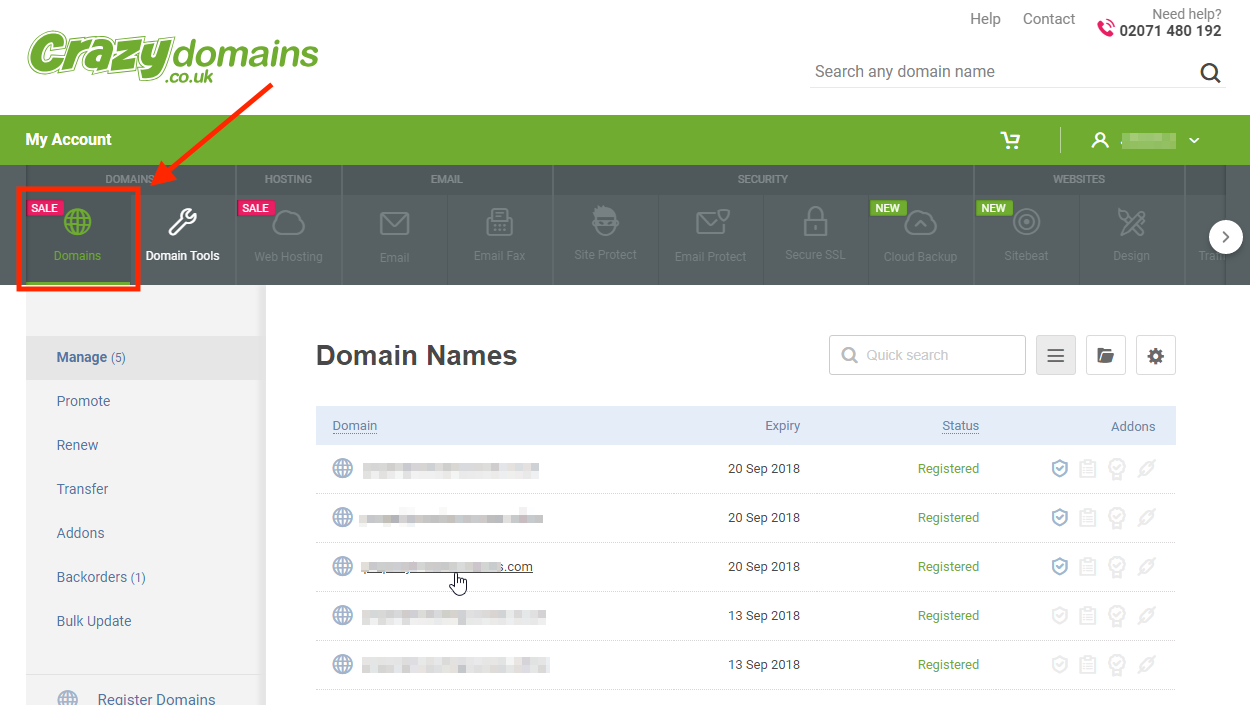Screen dimensions: 1250x705
Task: Open Register Domains in sidebar
Action: tap(156, 699)
